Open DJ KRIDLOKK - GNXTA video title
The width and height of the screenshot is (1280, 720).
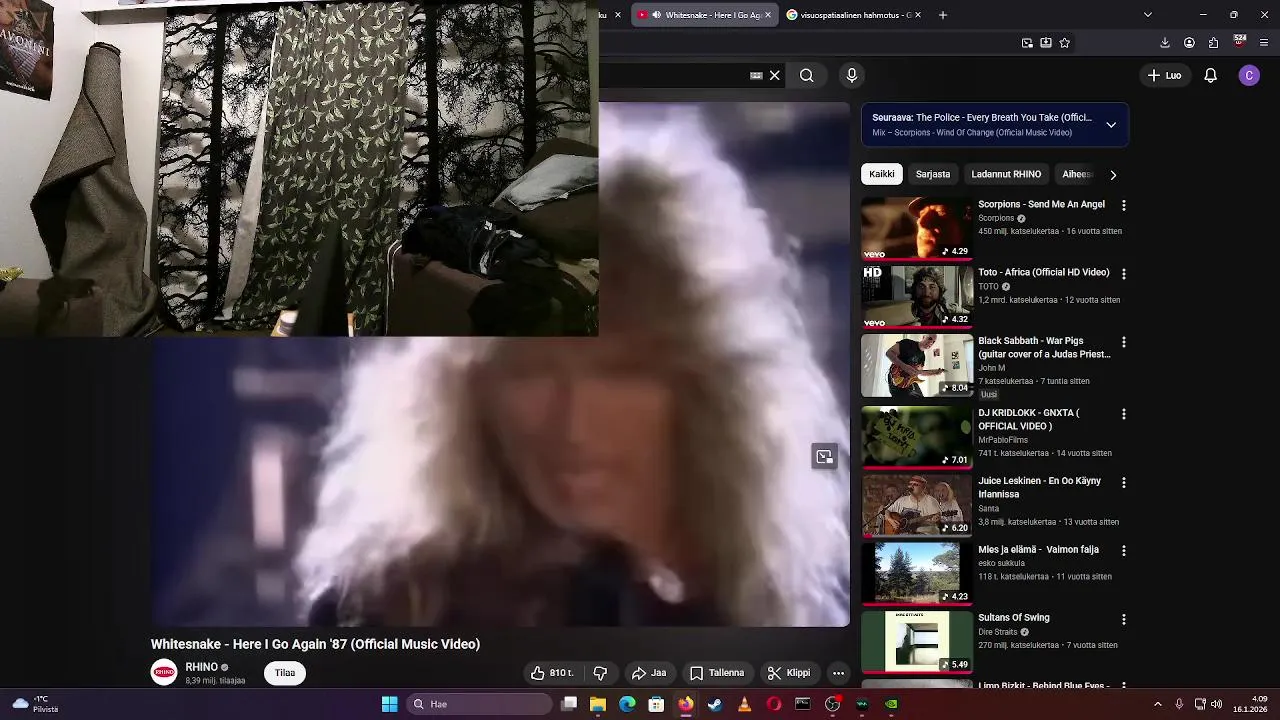pyautogui.click(x=1028, y=419)
